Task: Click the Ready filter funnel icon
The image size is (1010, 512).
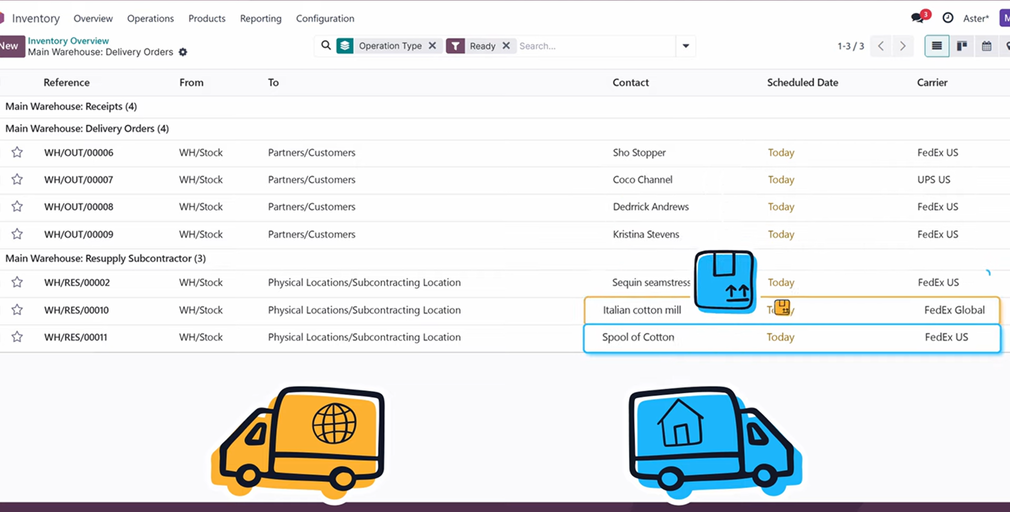Action: (455, 46)
